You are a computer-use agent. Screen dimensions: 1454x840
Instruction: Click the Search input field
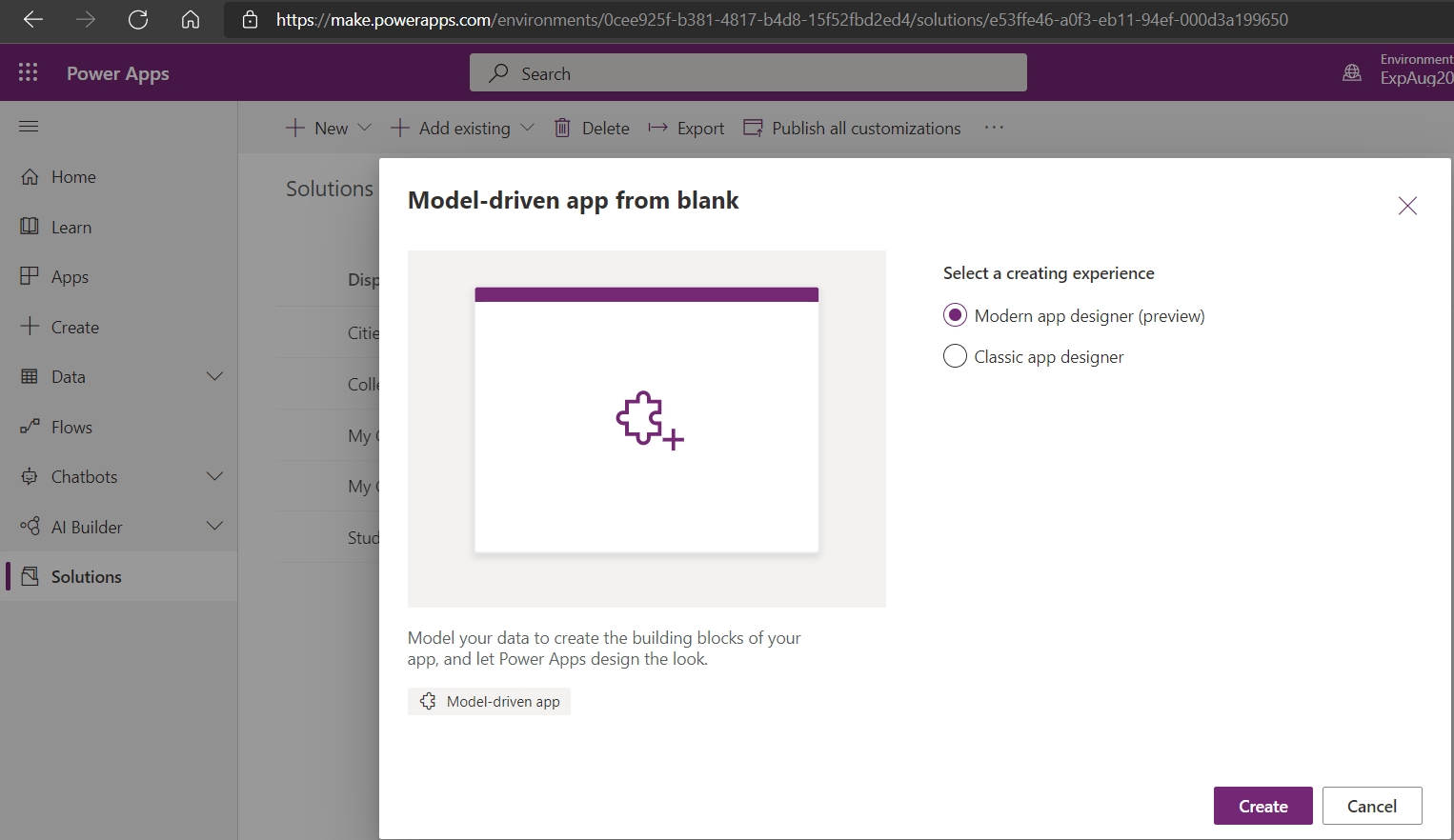(748, 73)
